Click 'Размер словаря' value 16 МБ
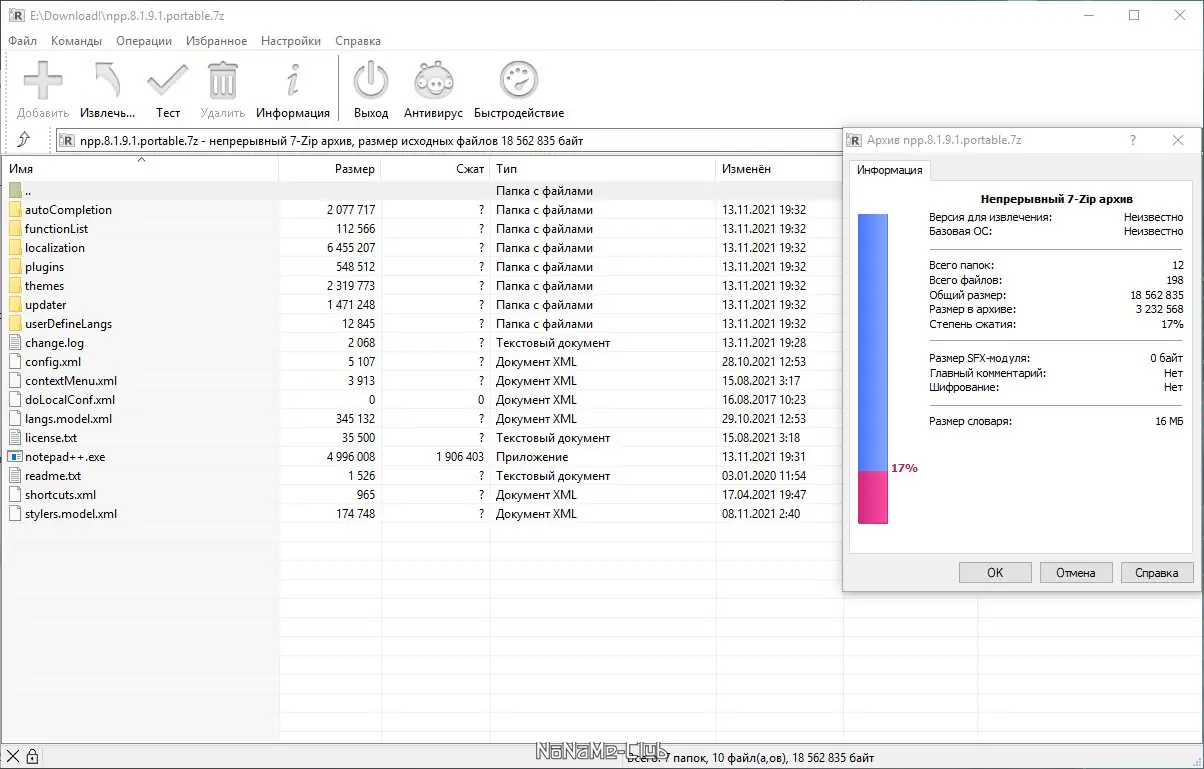The width and height of the screenshot is (1204, 769). pos(1169,421)
